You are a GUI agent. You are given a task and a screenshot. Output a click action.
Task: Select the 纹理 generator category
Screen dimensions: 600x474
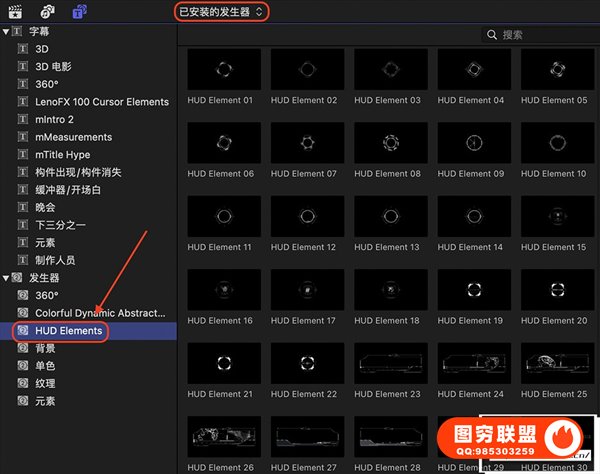pos(45,384)
